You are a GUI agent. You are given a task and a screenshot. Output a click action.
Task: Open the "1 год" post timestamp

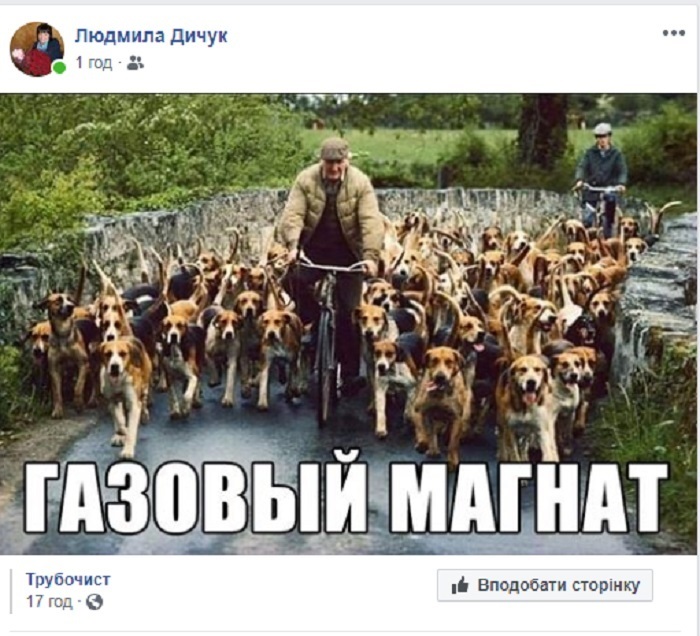(x=93, y=63)
